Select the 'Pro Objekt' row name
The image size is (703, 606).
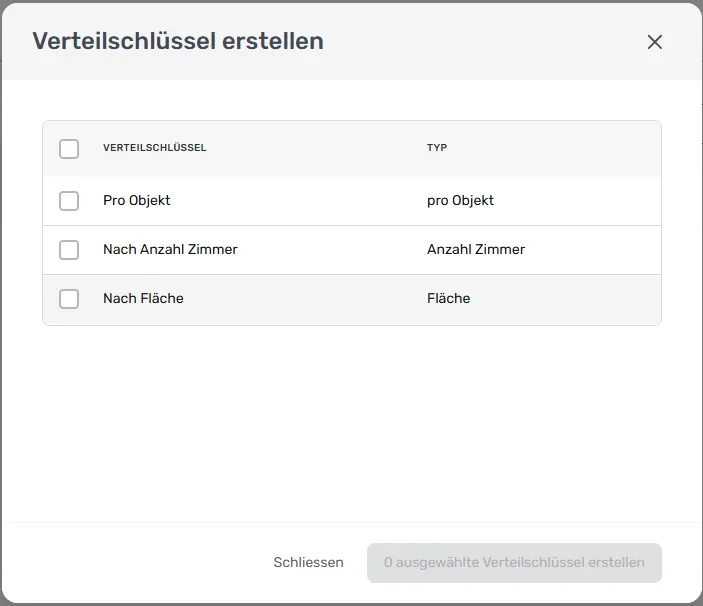tap(137, 200)
